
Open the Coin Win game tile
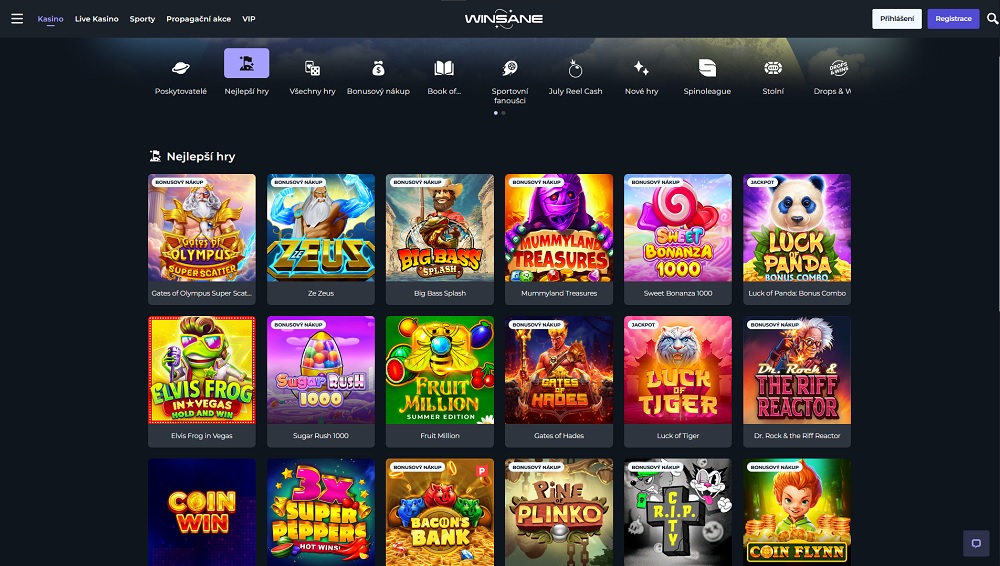202,512
